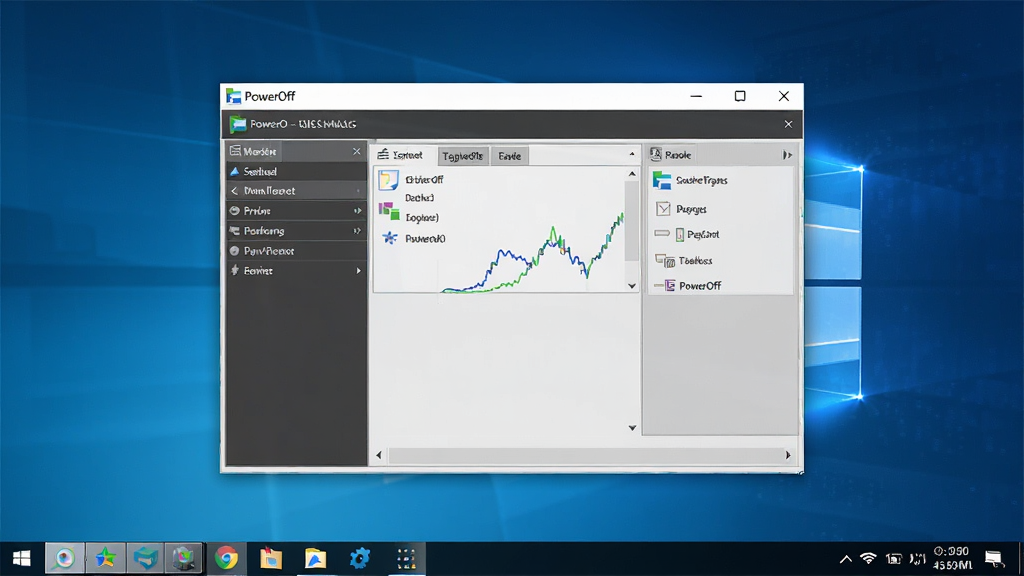Switch to the middle grey tab in center panel

coord(463,156)
